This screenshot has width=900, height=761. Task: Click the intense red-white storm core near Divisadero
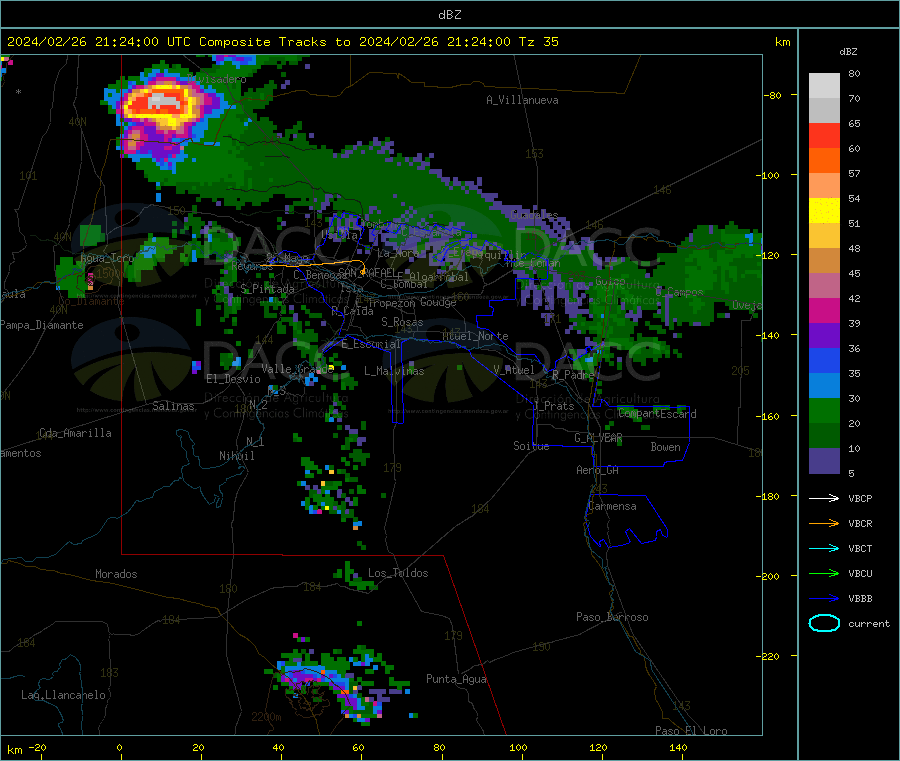pyautogui.click(x=162, y=104)
